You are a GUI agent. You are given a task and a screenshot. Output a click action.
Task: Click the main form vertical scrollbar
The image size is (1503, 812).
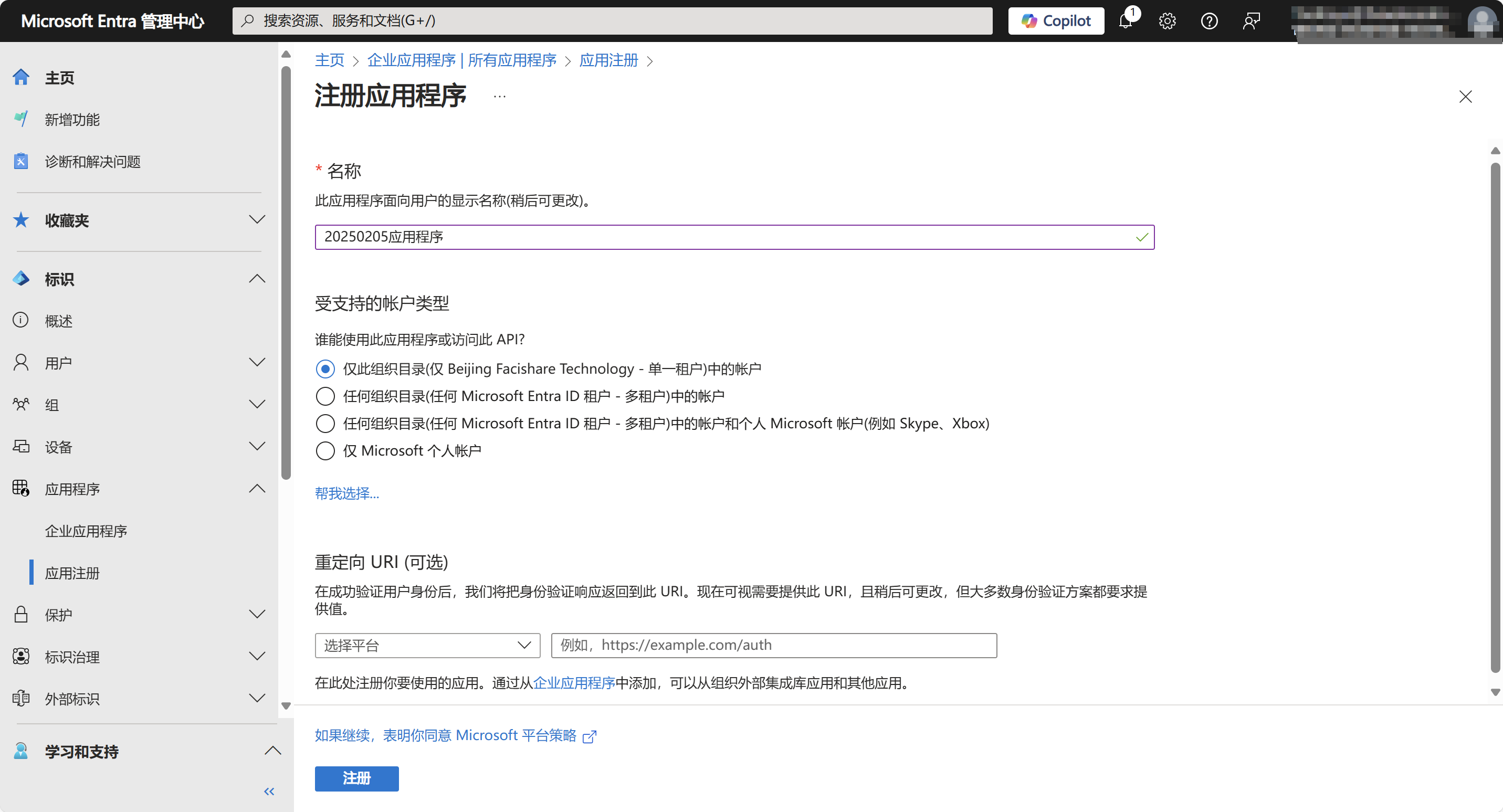coord(1496,417)
